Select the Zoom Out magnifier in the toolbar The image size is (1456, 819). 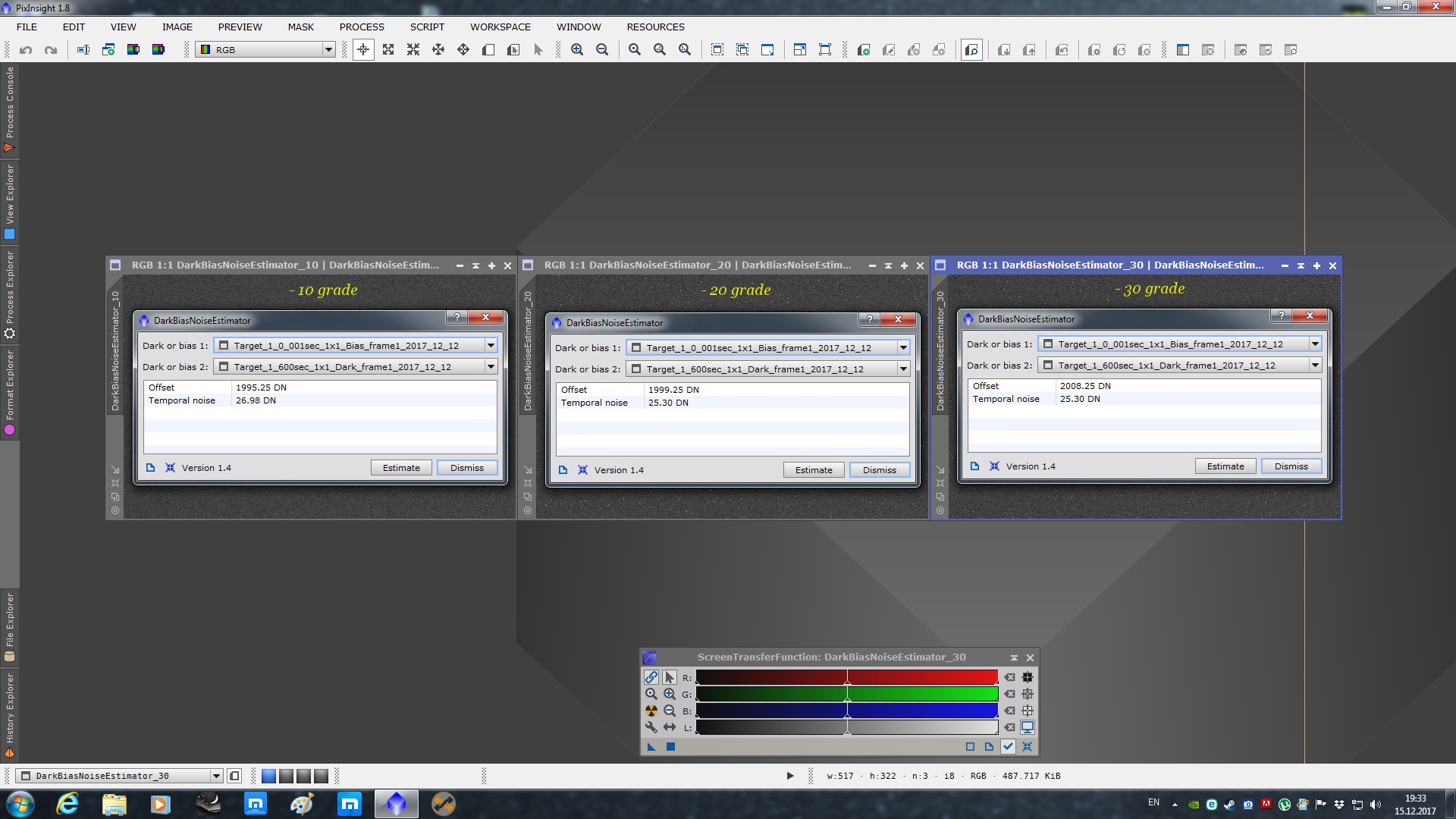[602, 50]
